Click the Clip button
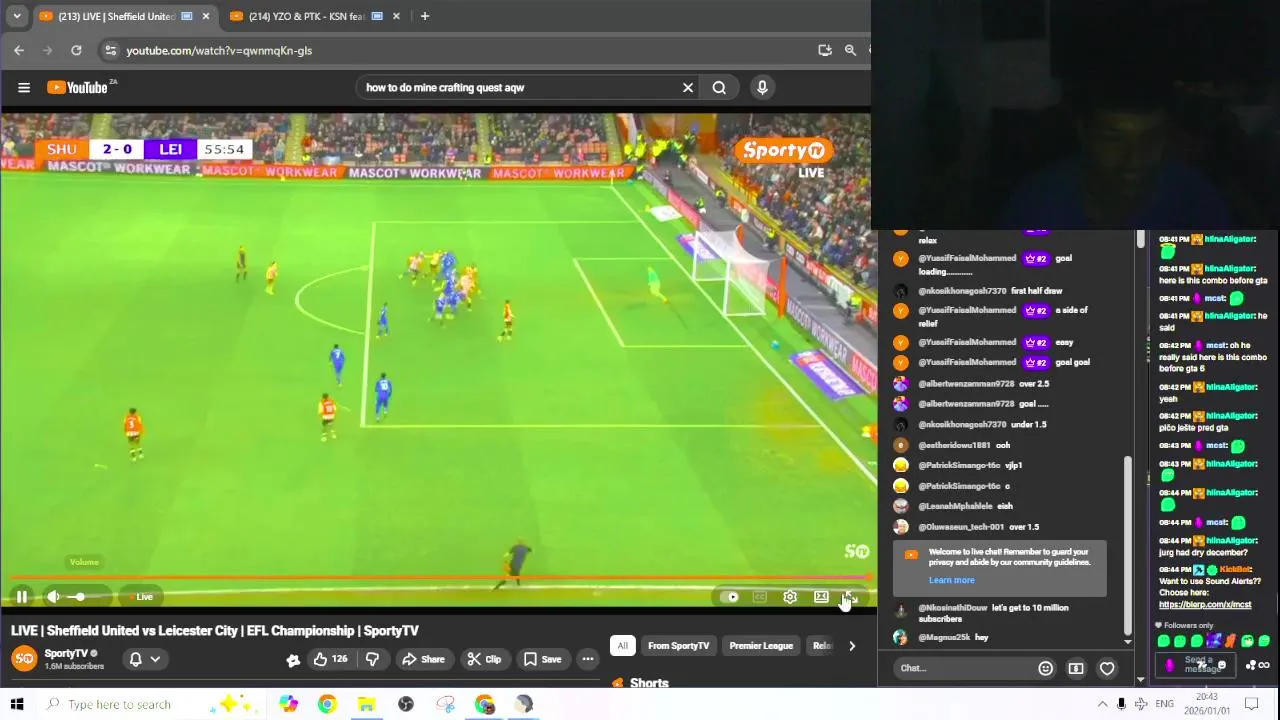 484,659
